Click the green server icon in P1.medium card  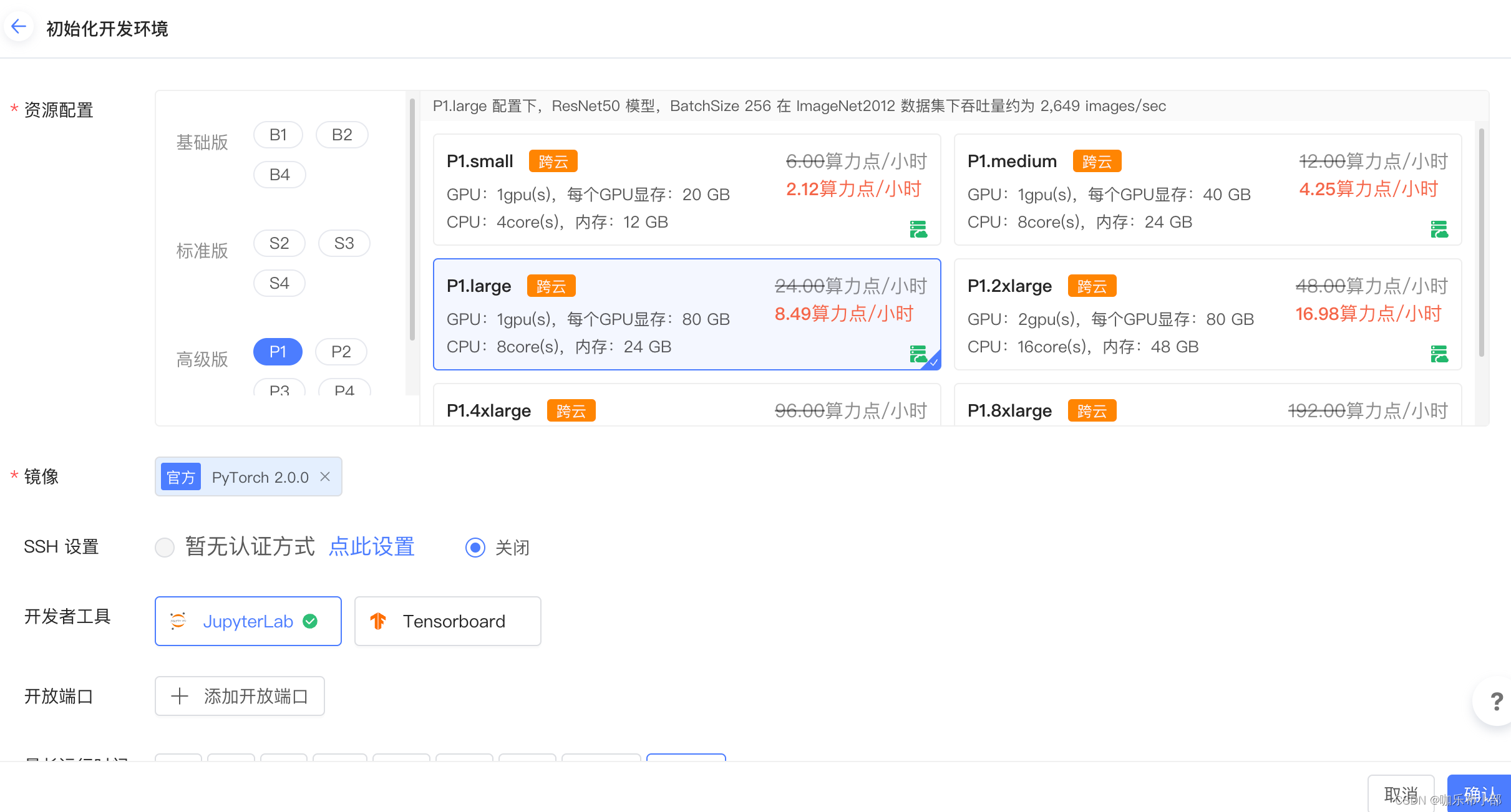tap(1439, 230)
